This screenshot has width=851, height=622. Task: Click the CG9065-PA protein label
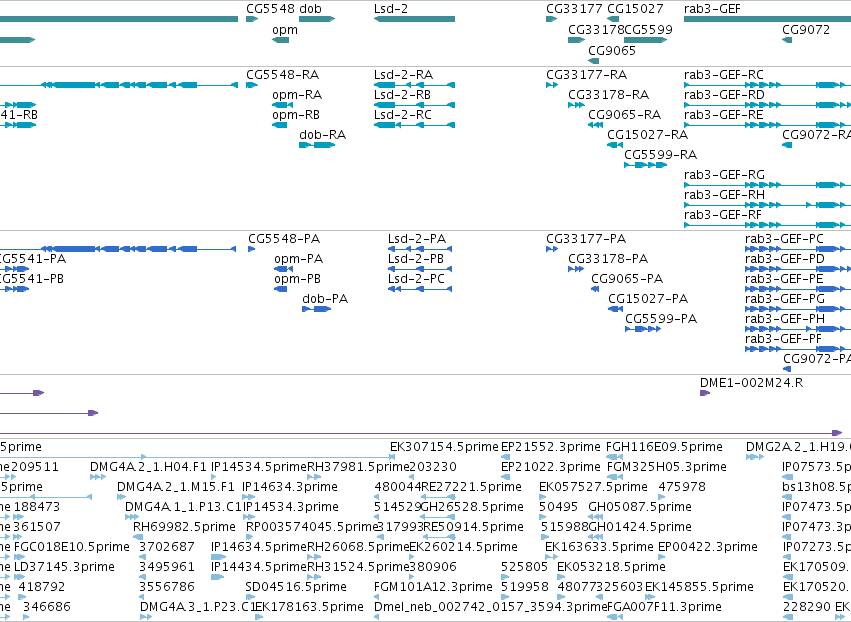pyautogui.click(x=627, y=279)
